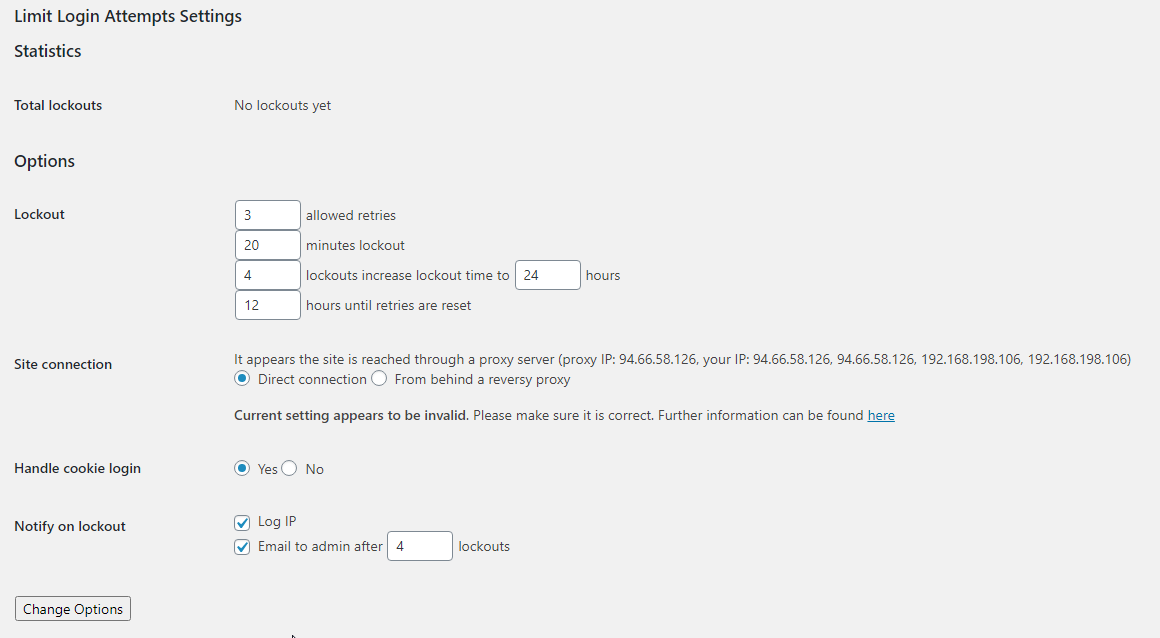Focus the minutes lockout field

click(x=267, y=245)
